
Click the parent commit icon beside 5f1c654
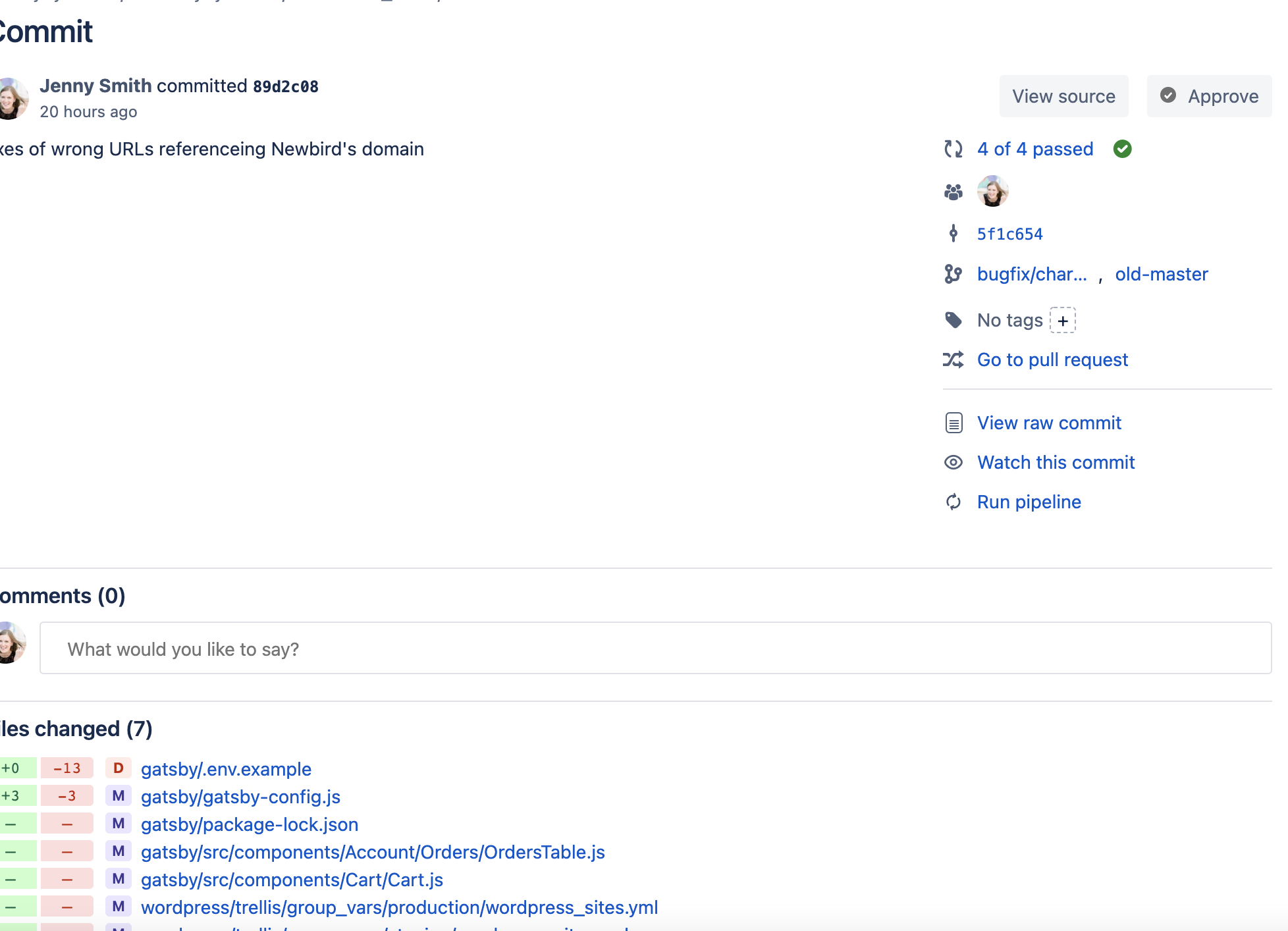tap(953, 233)
